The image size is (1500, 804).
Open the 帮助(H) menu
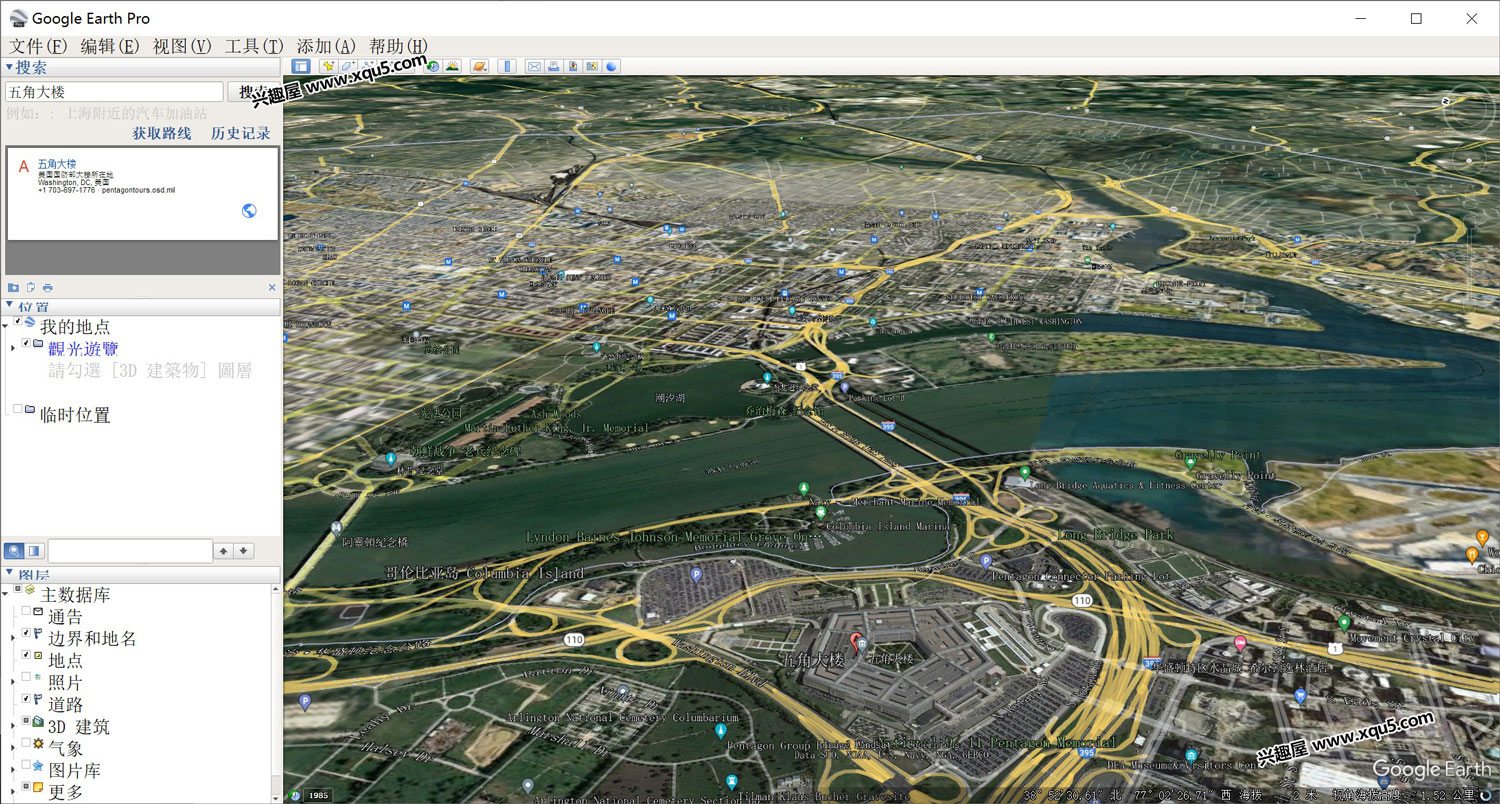(398, 46)
